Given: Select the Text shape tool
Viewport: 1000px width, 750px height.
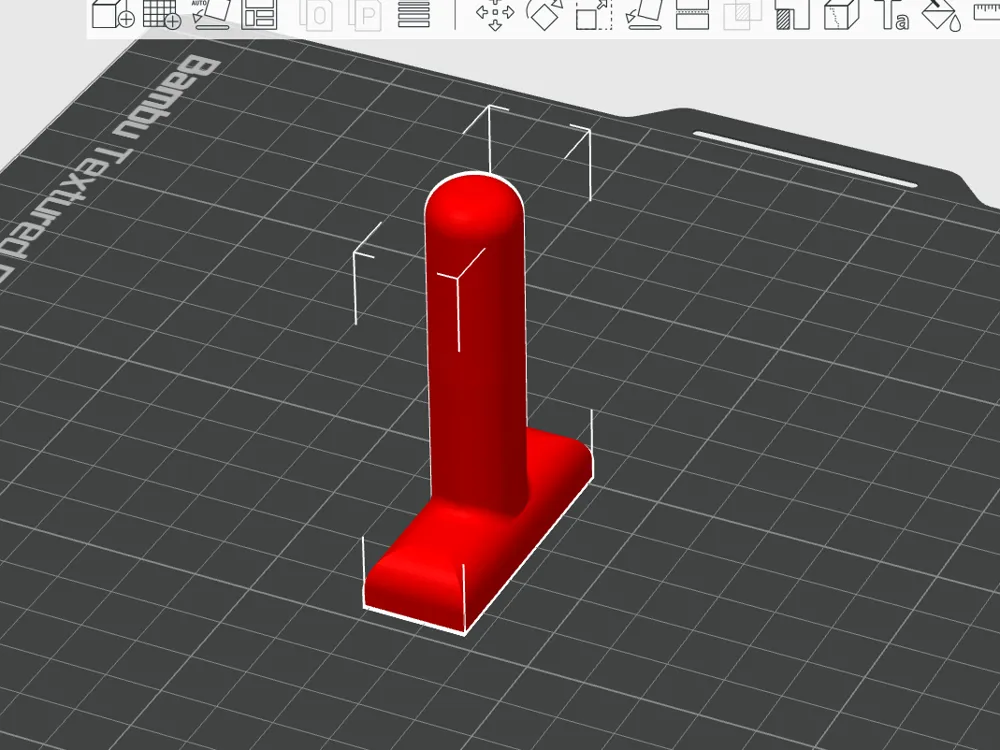Looking at the screenshot, I should pyautogui.click(x=892, y=14).
